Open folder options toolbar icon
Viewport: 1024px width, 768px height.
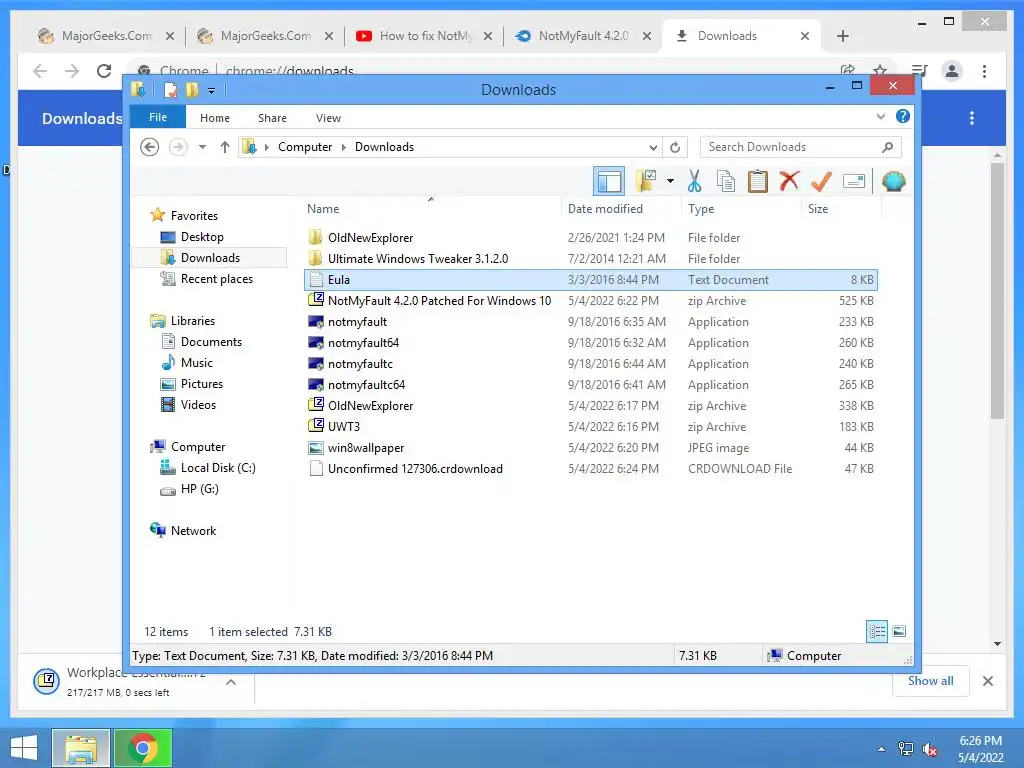[x=645, y=181]
